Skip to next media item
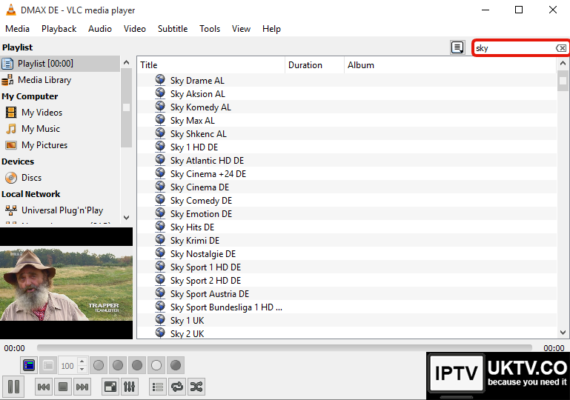This screenshot has height=400, width=570. [x=82, y=387]
